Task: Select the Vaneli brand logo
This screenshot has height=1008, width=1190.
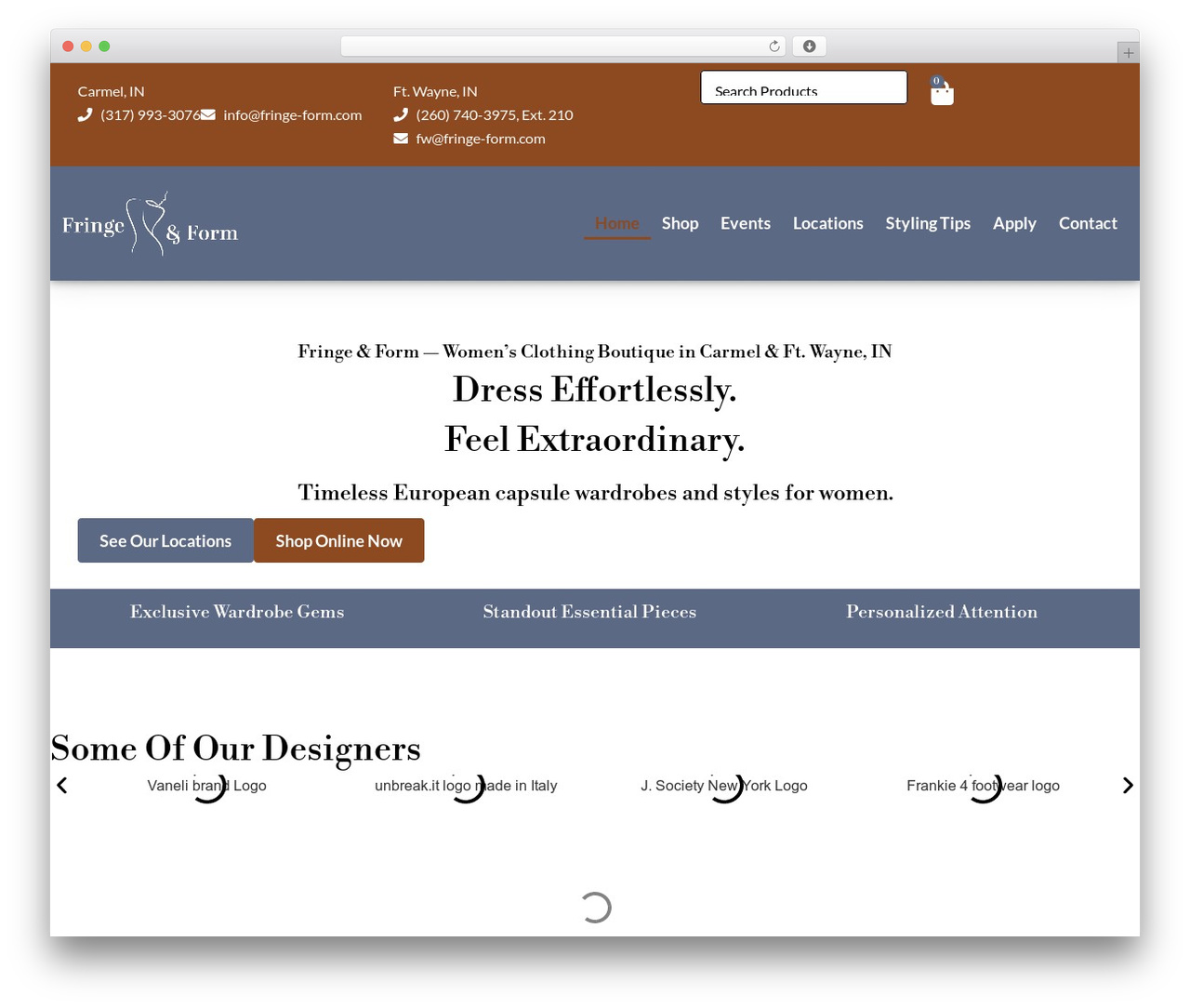Action: coord(207,786)
